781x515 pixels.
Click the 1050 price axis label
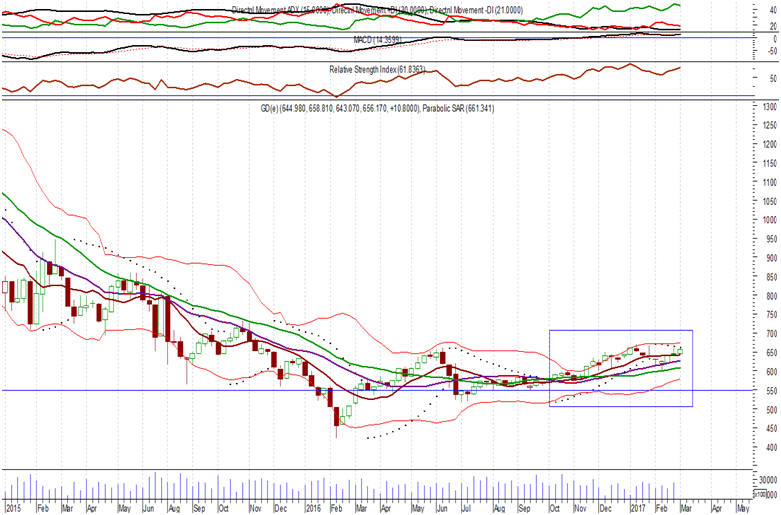(770, 201)
